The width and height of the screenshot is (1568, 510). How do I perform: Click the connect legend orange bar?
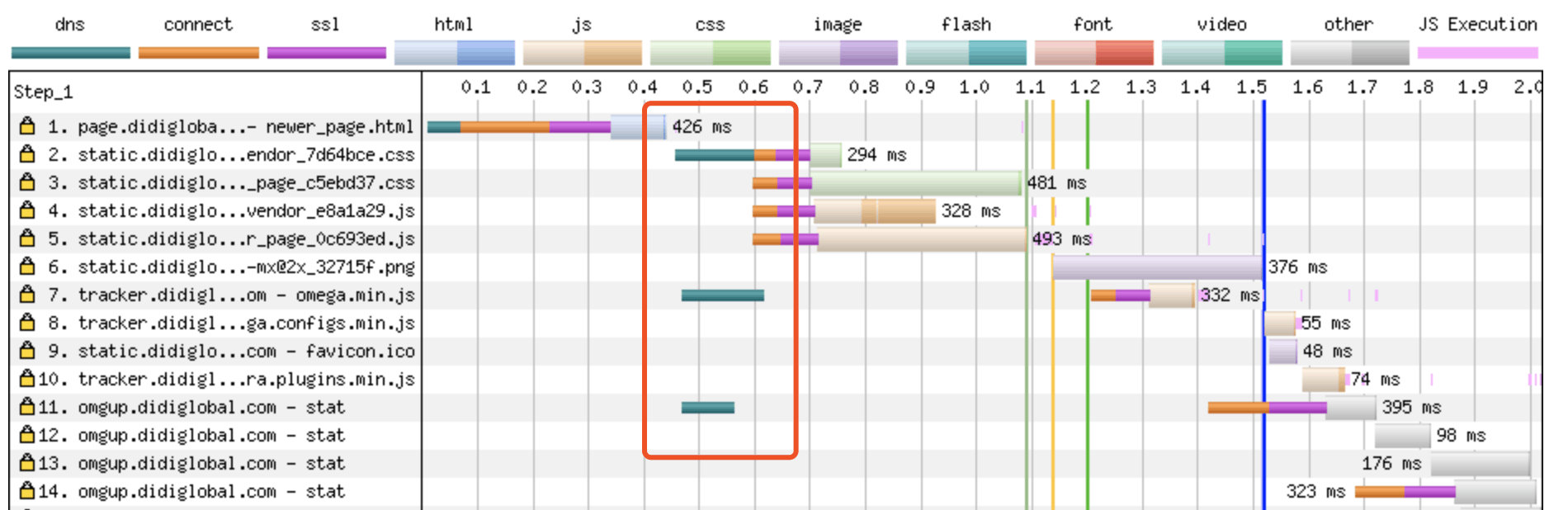point(199,53)
